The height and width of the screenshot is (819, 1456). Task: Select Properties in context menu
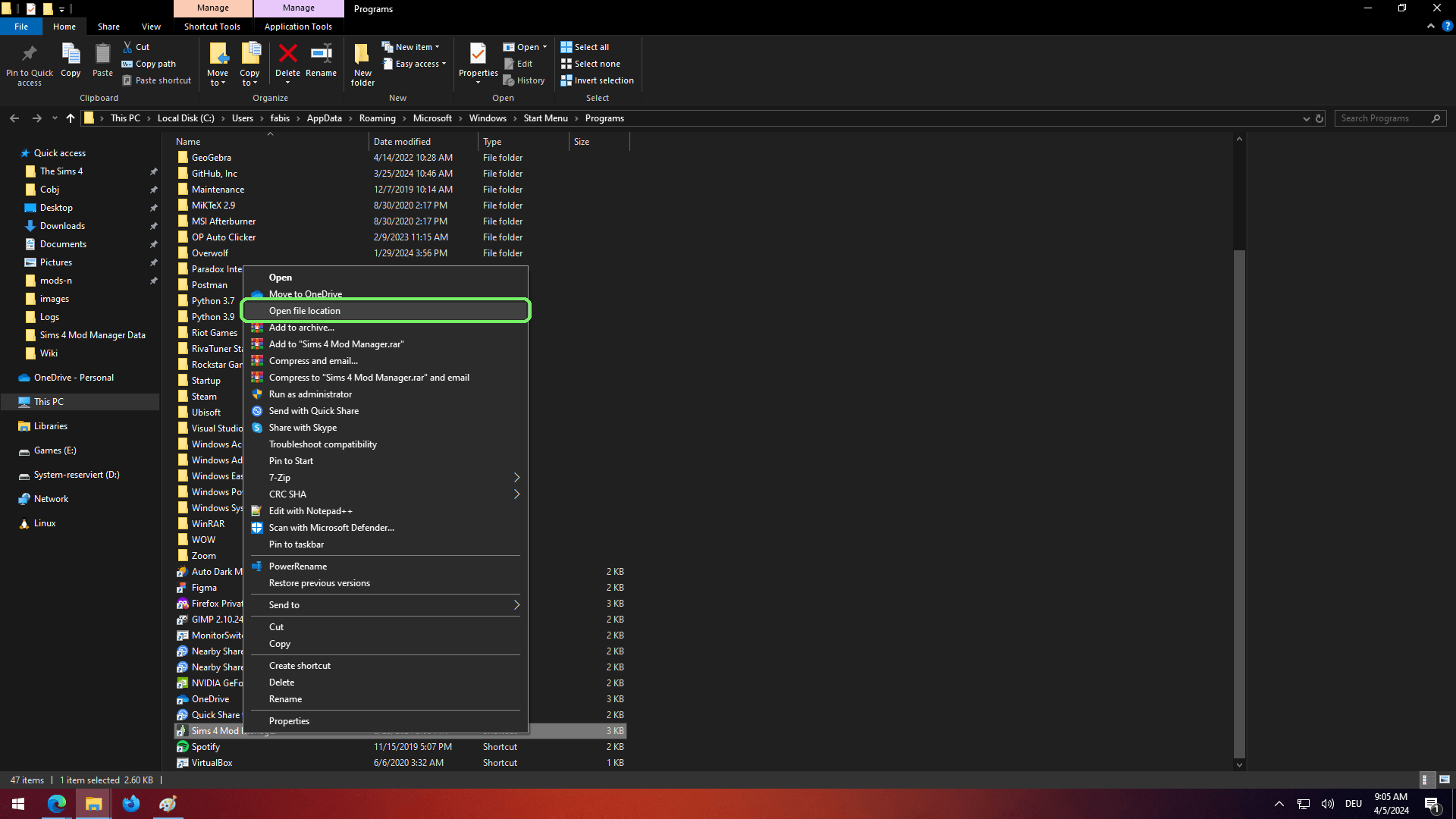pos(385,721)
